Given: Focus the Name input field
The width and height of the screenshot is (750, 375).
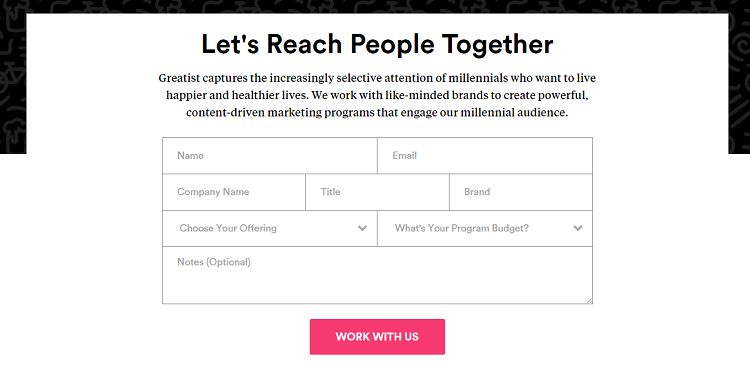Looking at the screenshot, I should click(x=270, y=155).
